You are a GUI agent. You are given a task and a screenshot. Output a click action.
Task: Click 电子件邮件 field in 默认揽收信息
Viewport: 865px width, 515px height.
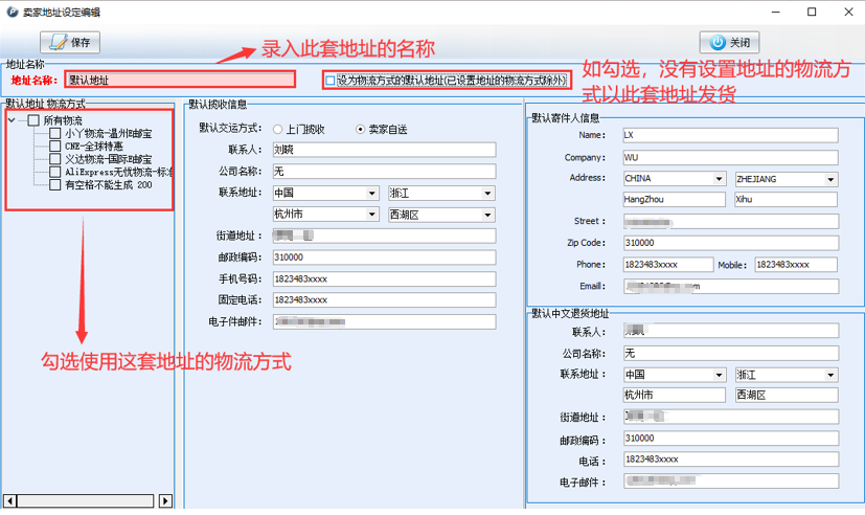pos(384,321)
